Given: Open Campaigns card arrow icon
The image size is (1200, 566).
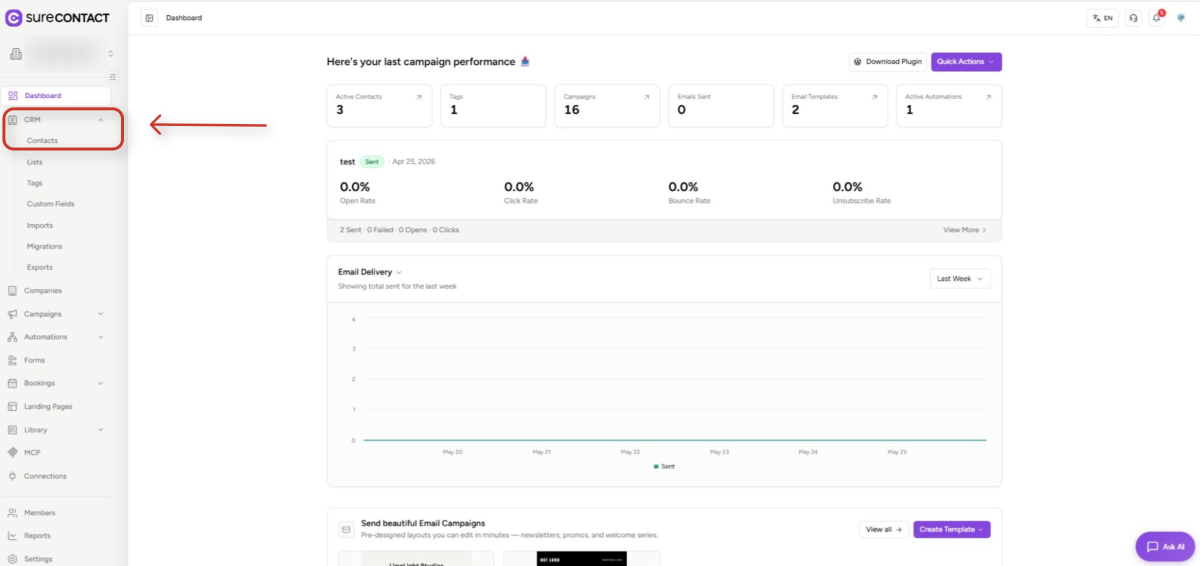Looking at the screenshot, I should pyautogui.click(x=647, y=97).
